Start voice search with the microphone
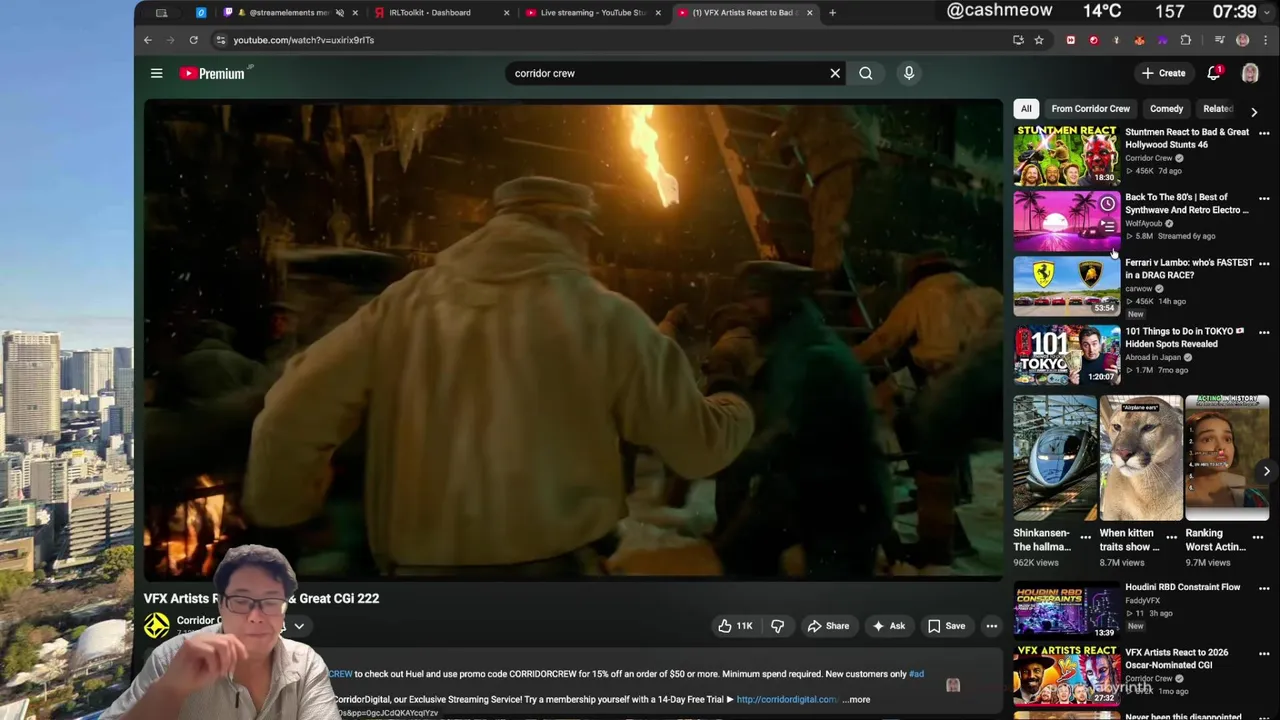Screen dimensions: 1280x720 (x=909, y=73)
